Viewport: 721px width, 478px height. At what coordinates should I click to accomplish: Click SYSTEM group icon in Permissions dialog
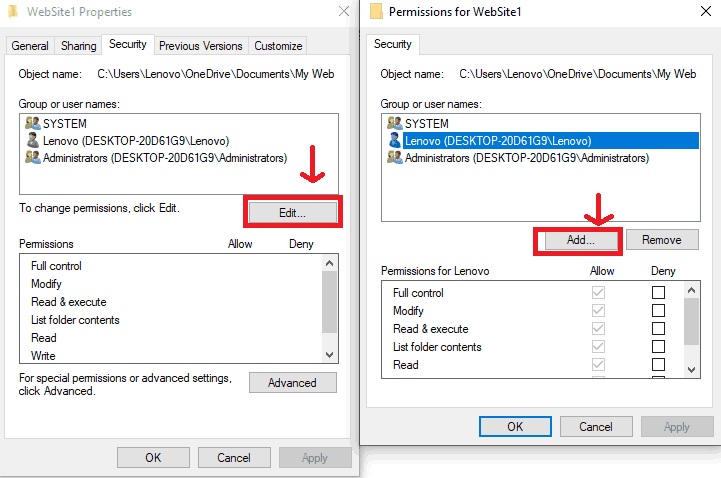pyautogui.click(x=394, y=123)
